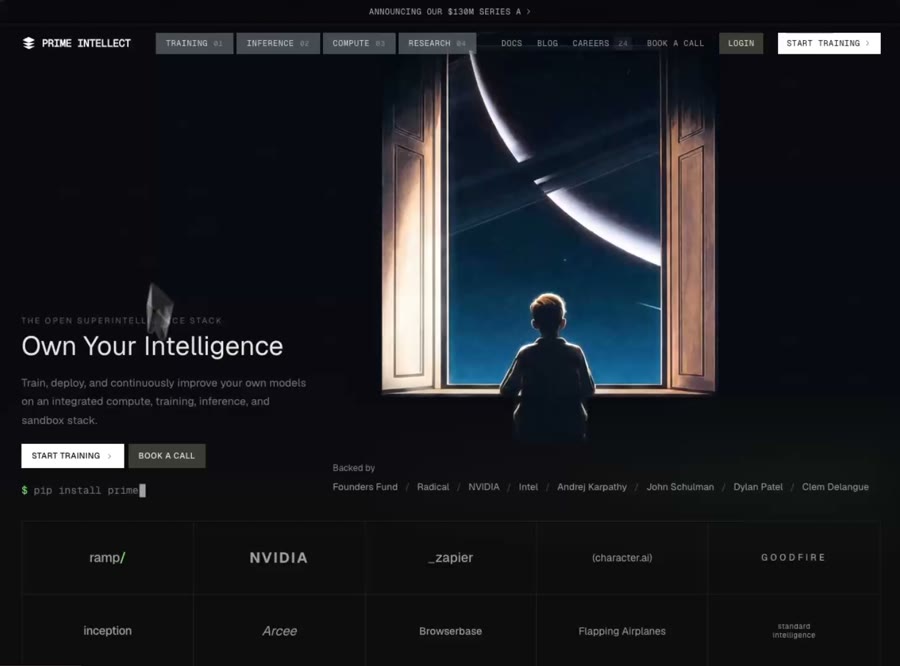
Task: Click the Goodfire logo tile
Action: (x=794, y=557)
